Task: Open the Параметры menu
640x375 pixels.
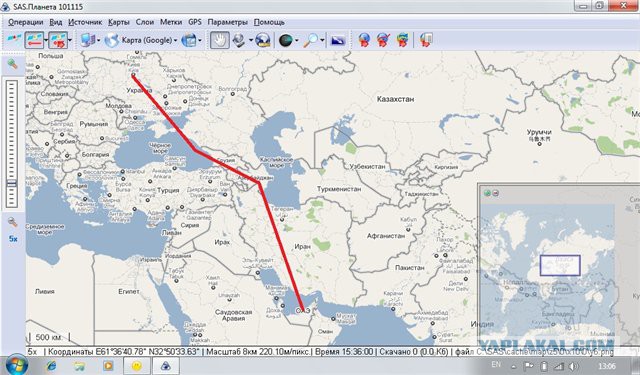Action: (x=227, y=22)
